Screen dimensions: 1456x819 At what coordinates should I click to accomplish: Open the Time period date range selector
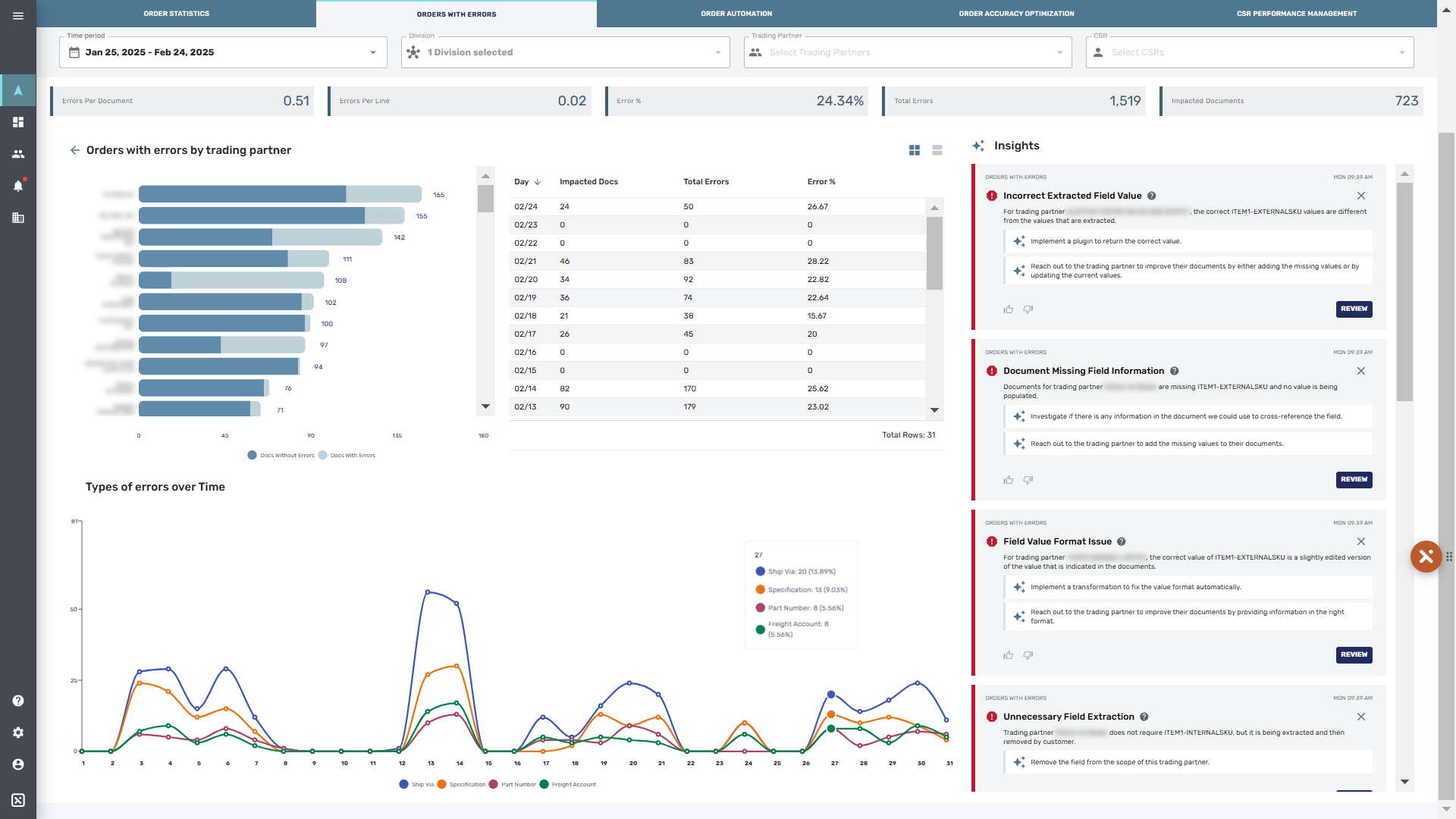222,52
